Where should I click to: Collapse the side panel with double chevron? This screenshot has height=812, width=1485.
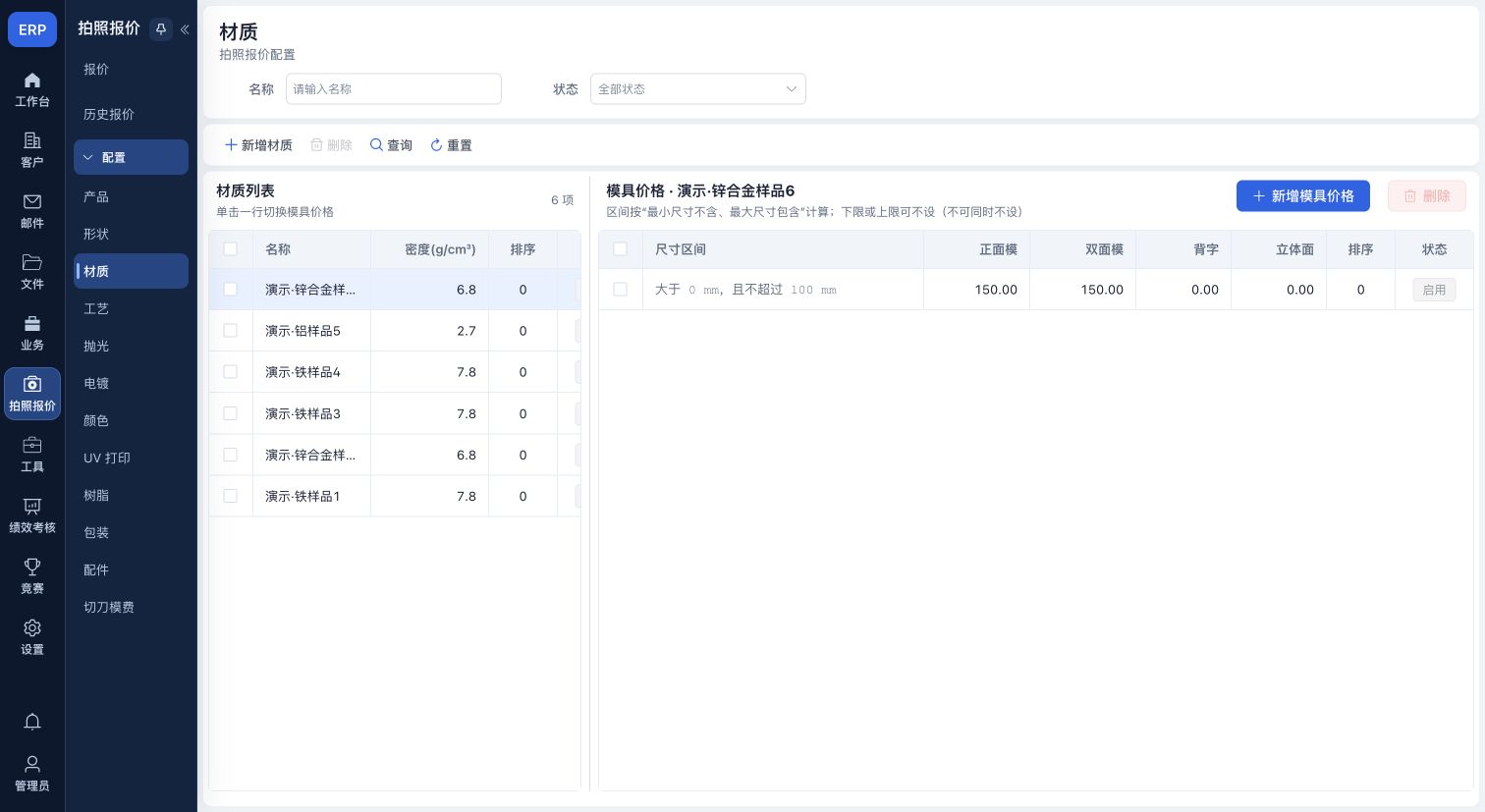point(185,29)
